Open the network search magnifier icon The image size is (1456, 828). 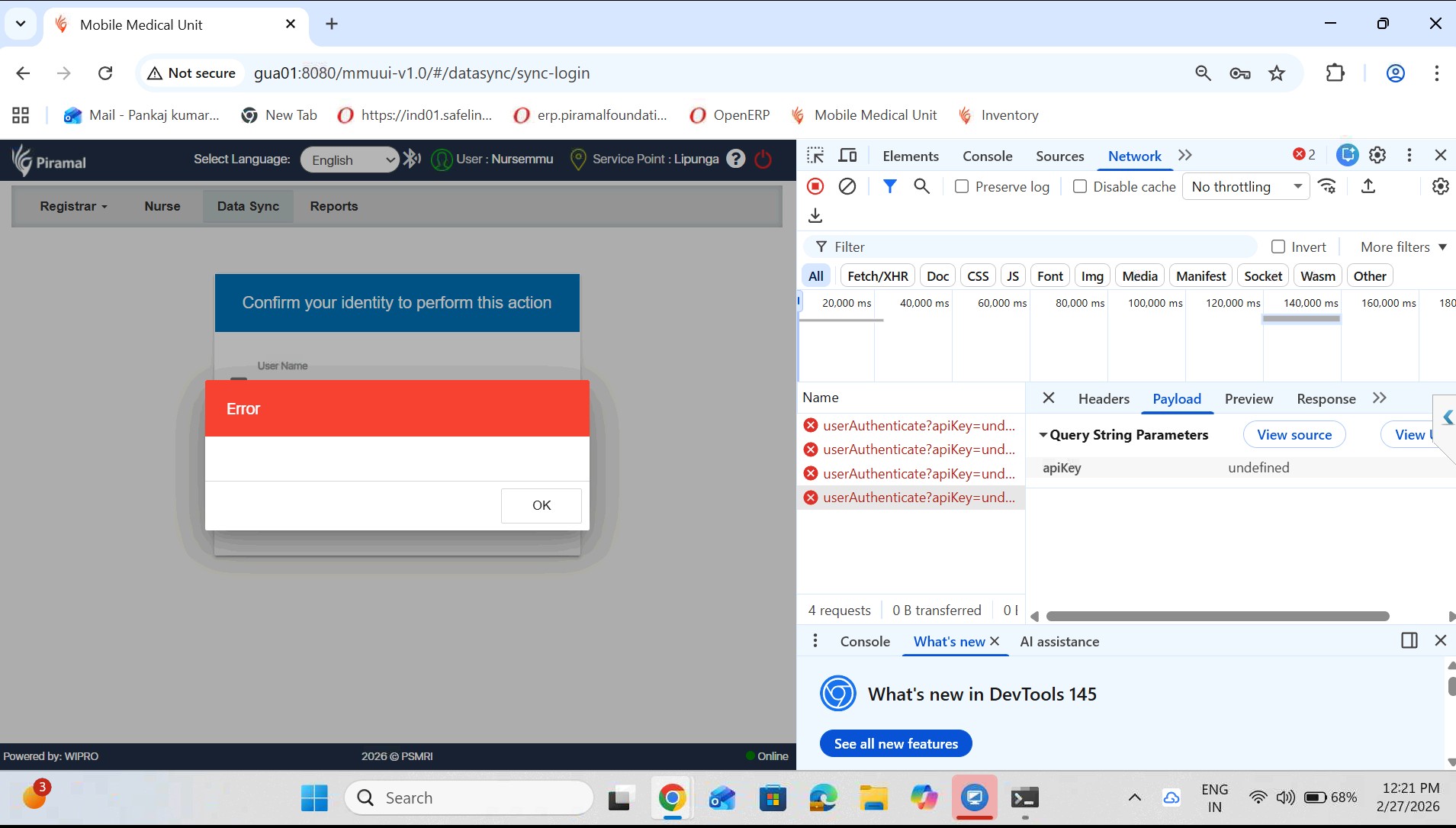click(x=921, y=186)
